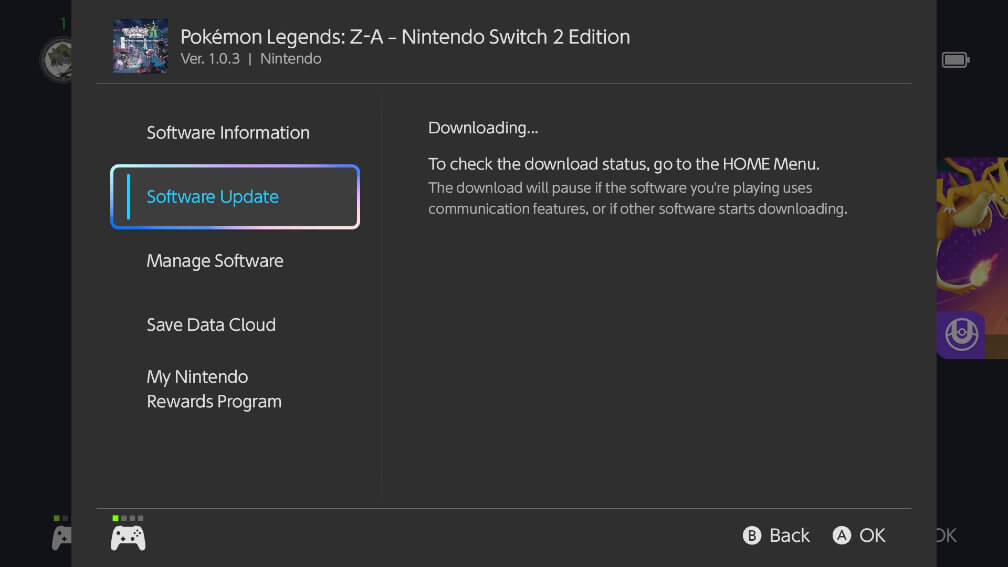Click the Pokémon Legends Z-A game icon
The image size is (1008, 567).
coord(140,46)
